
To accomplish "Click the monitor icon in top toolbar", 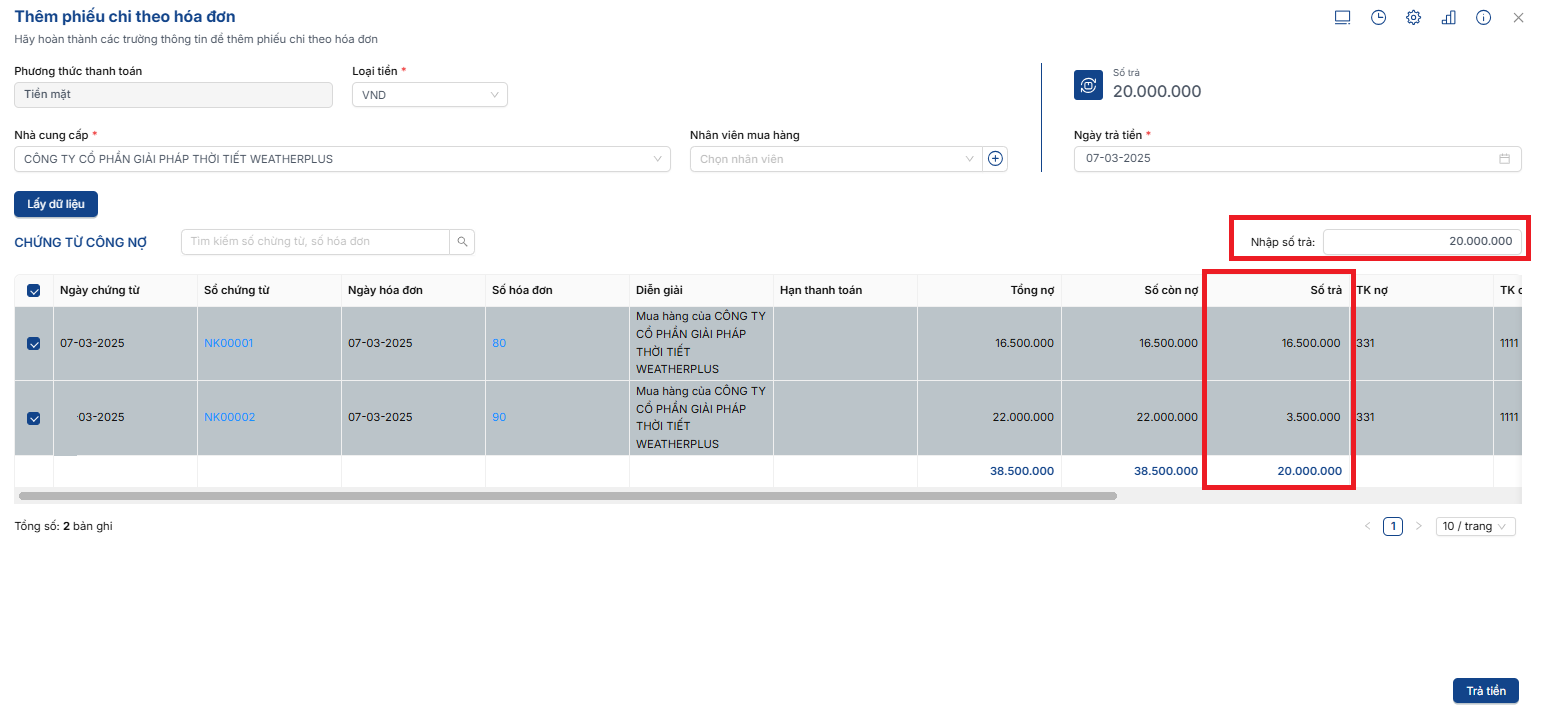I will 1342,18.
